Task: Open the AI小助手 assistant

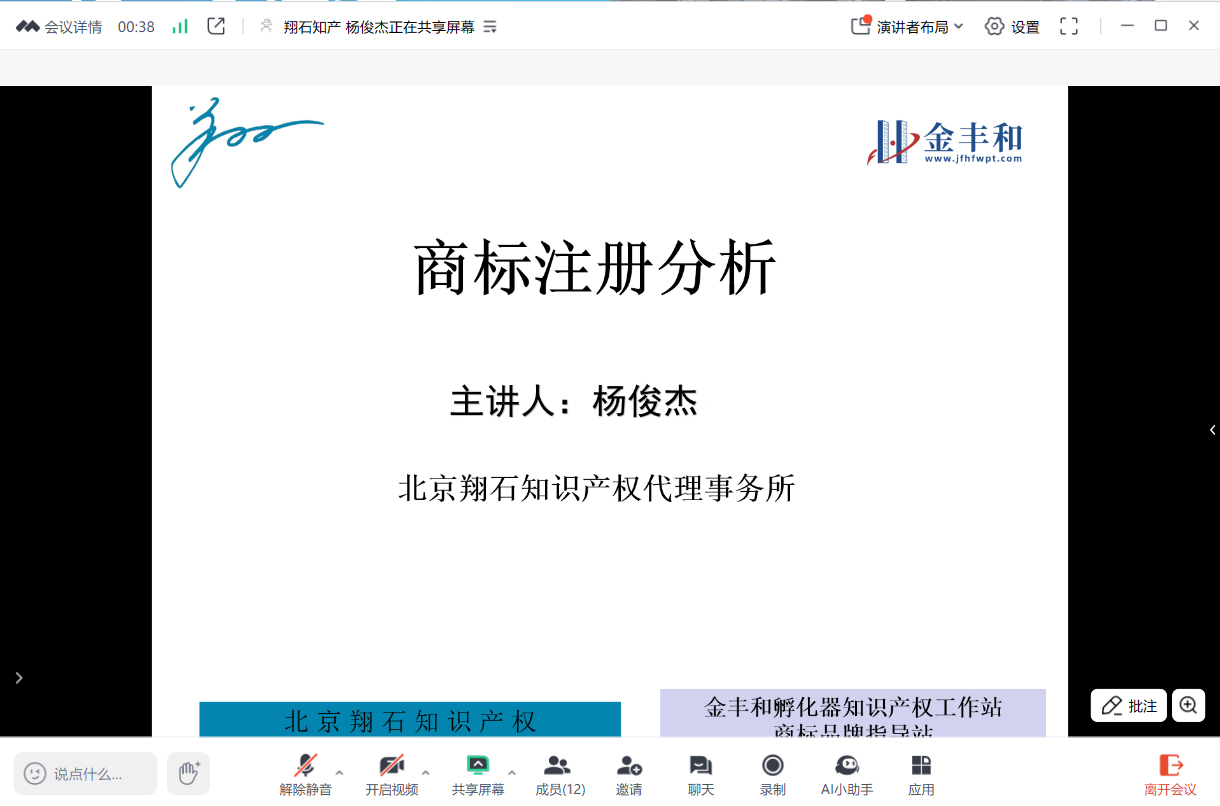Action: point(847,775)
